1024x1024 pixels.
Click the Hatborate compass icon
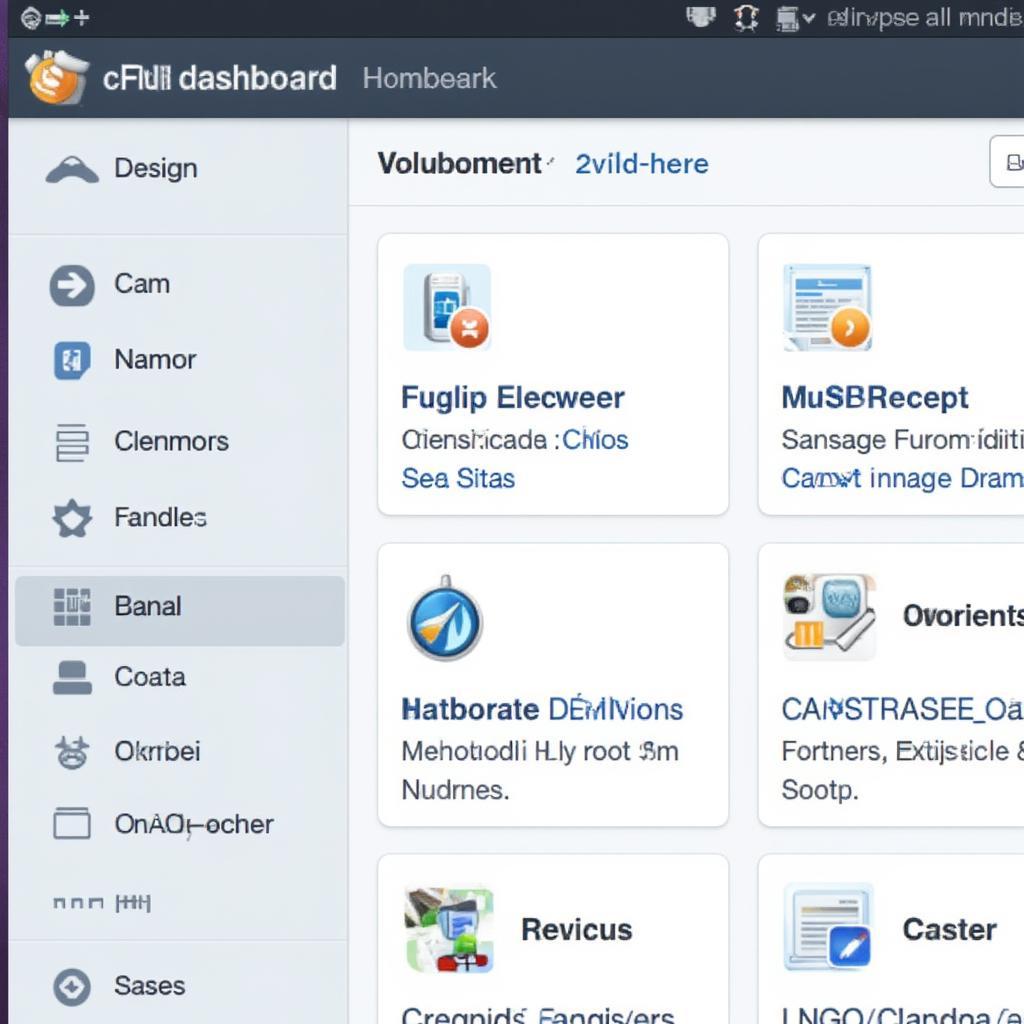(445, 618)
